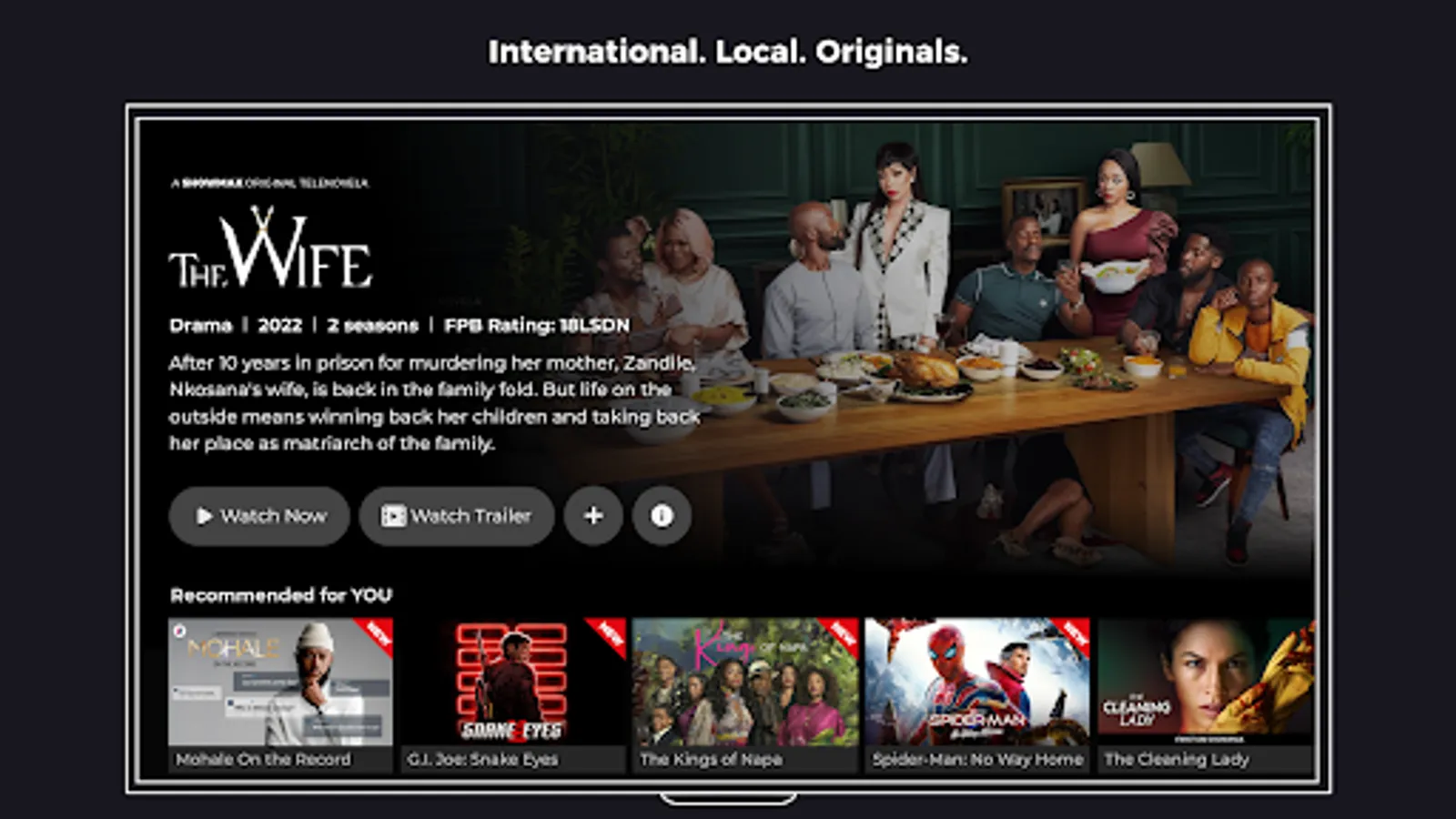Click the show synopsis paragraph
This screenshot has width=1456, height=819.
pyautogui.click(x=435, y=403)
